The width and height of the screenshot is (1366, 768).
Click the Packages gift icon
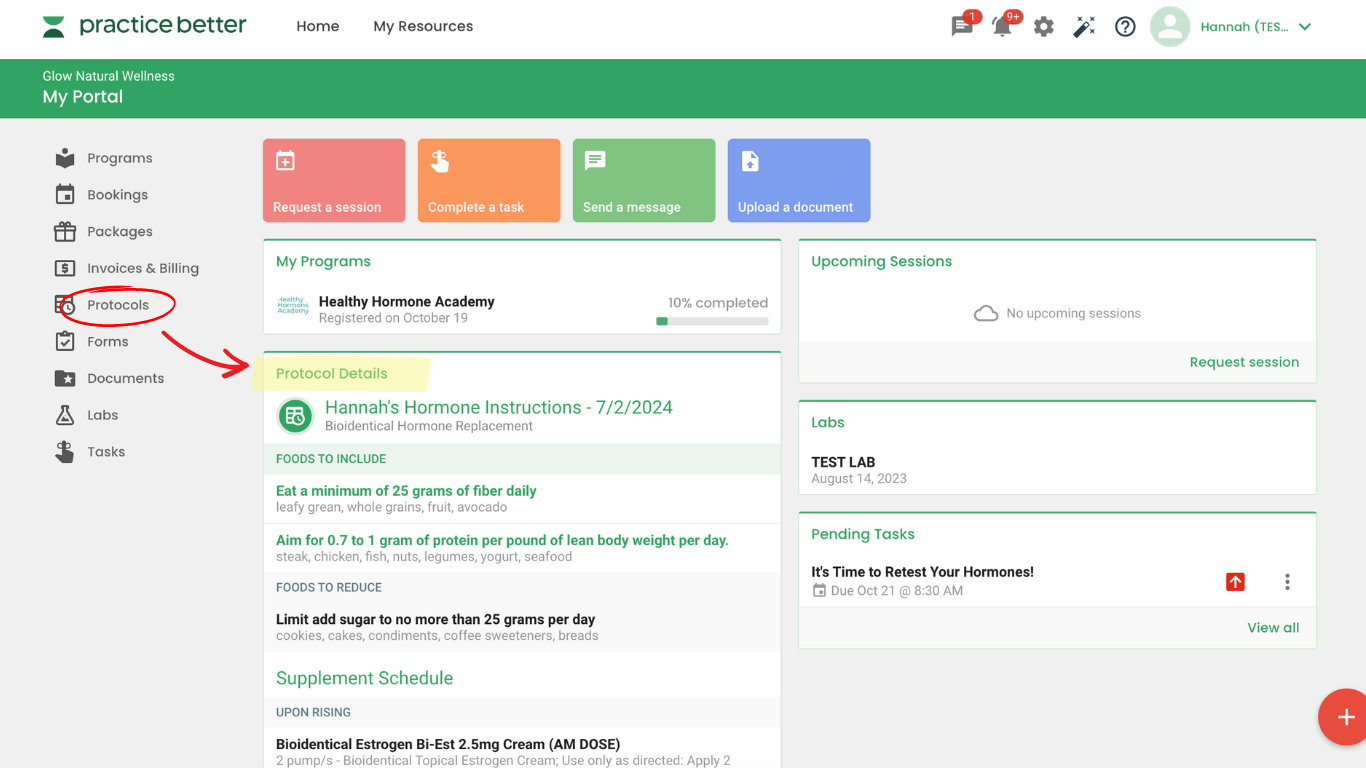tap(65, 232)
